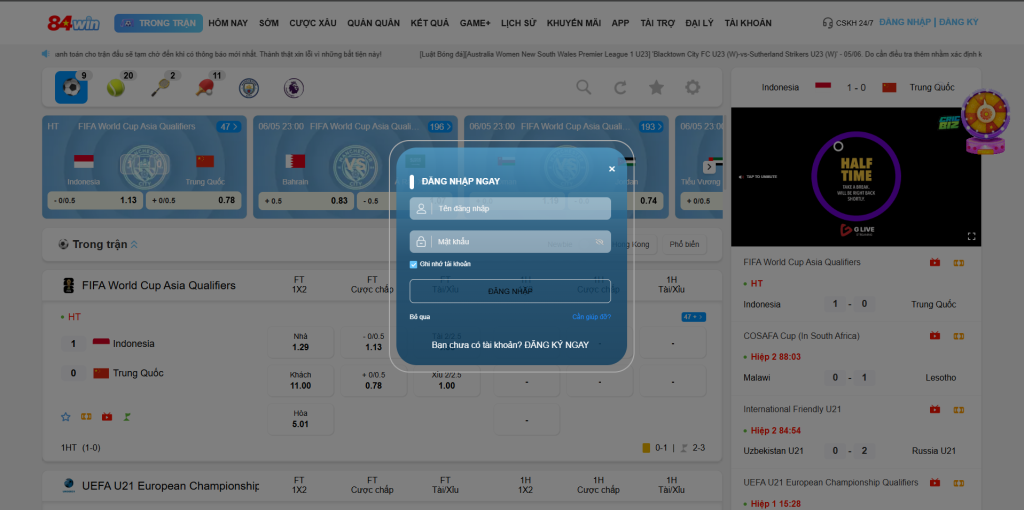Select the Premier League lion icon

[294, 88]
